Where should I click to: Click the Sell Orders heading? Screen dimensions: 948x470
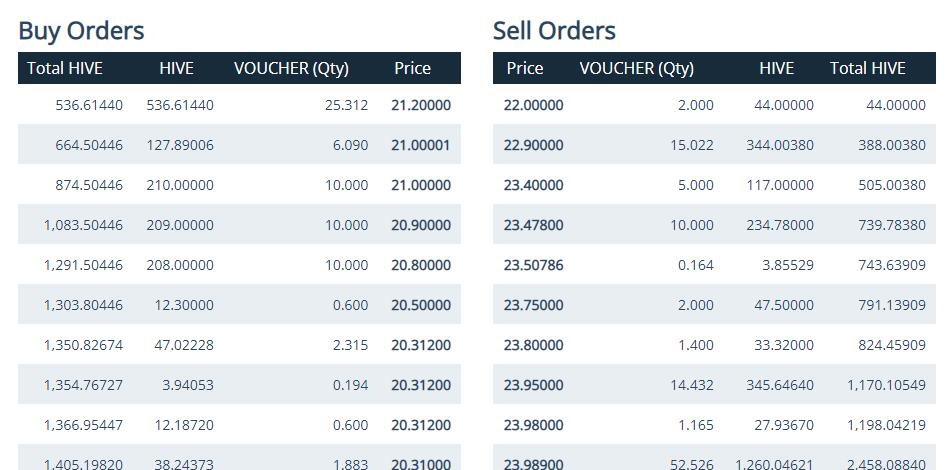point(554,30)
